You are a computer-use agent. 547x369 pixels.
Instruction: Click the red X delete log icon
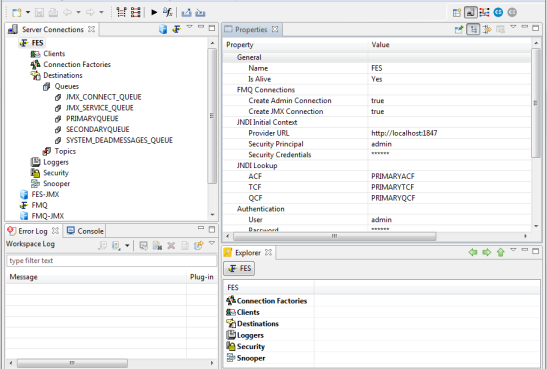171,246
